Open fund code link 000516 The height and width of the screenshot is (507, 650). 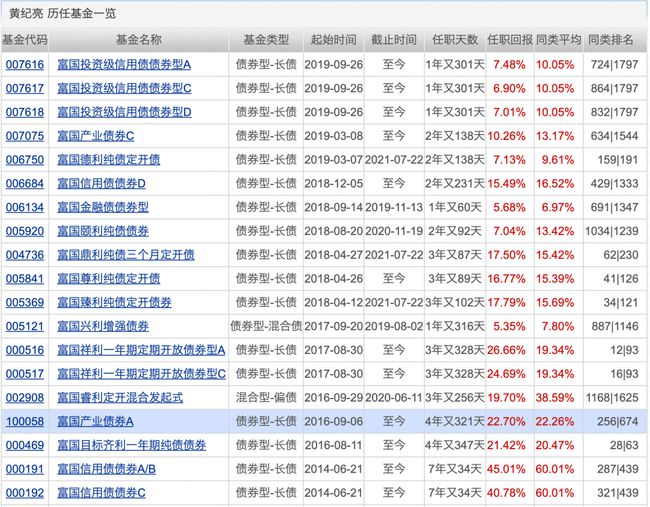(25, 350)
